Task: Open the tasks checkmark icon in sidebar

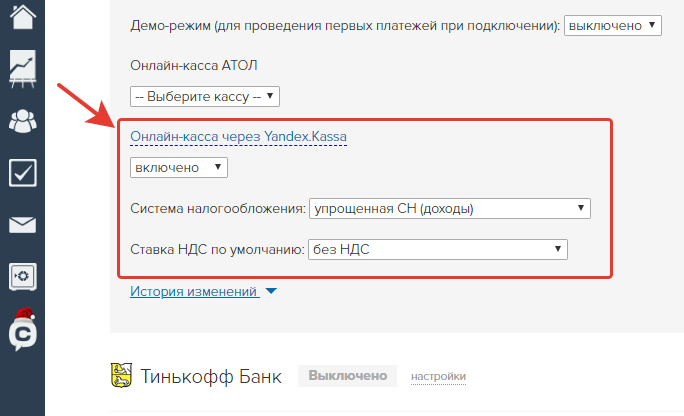Action: click(23, 173)
